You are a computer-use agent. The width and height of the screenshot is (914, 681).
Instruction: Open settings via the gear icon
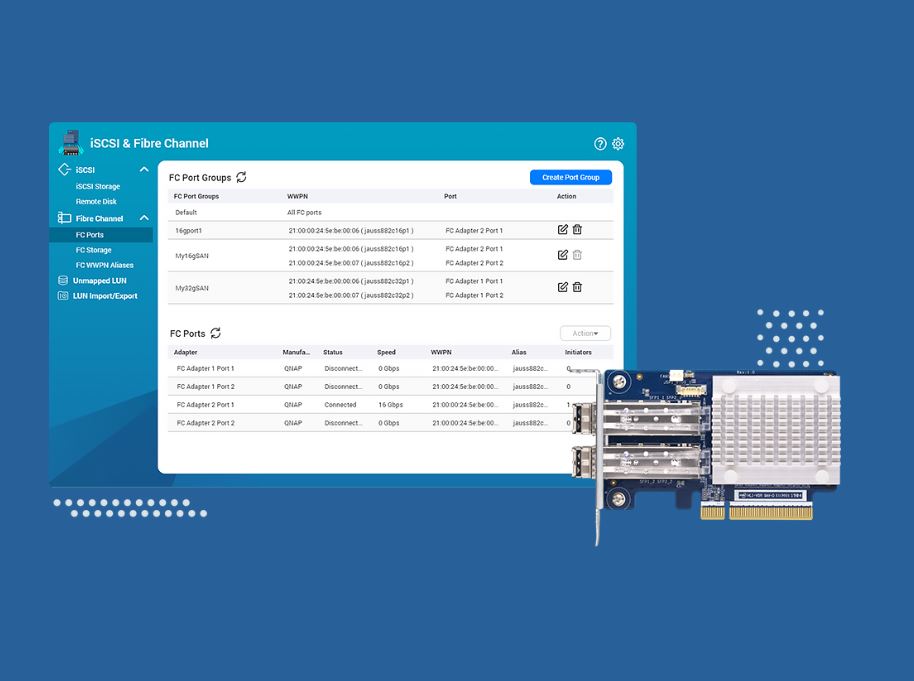(x=618, y=144)
